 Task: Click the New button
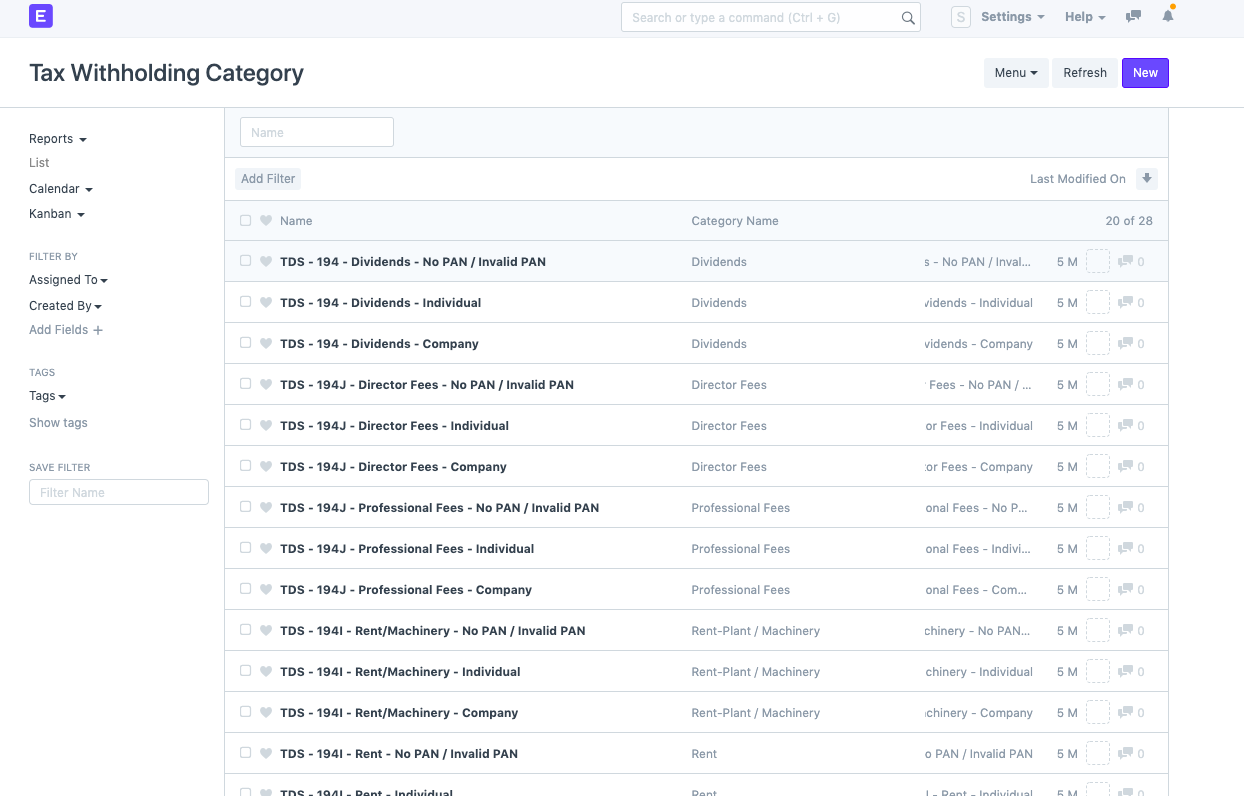pos(1145,73)
